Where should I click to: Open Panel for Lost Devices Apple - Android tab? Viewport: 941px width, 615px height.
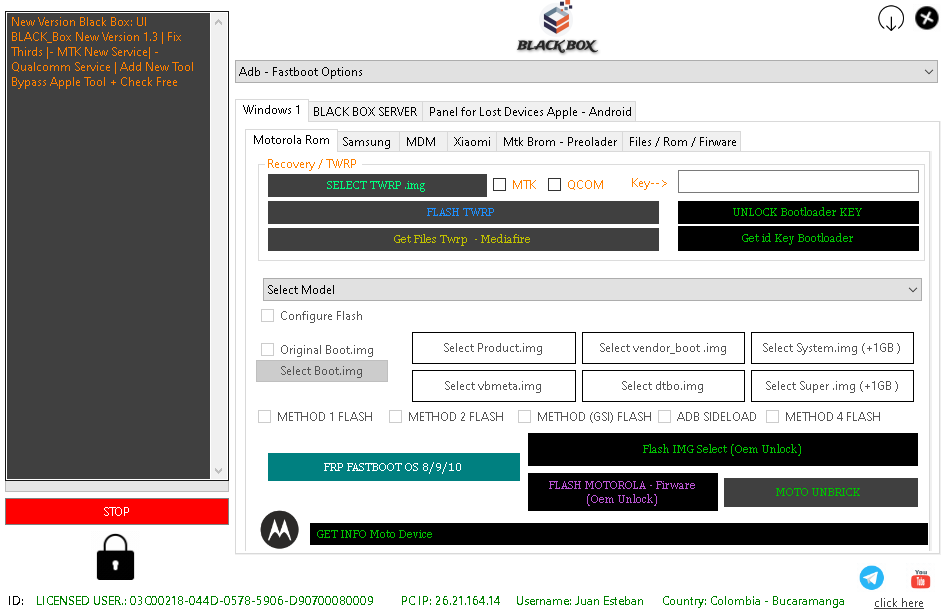click(x=530, y=112)
